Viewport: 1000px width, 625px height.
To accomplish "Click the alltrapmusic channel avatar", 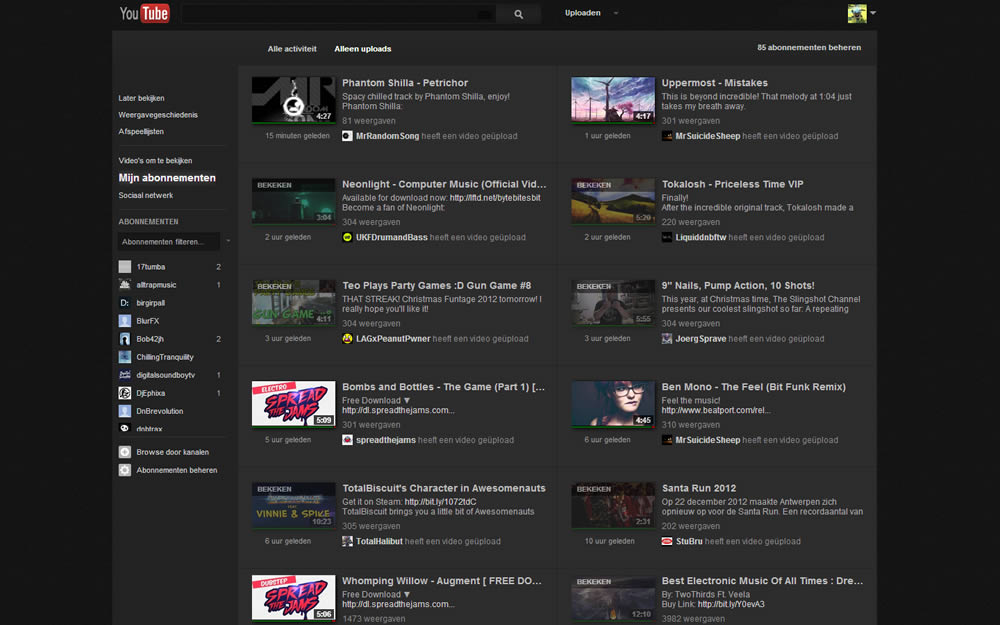I will click(124, 284).
